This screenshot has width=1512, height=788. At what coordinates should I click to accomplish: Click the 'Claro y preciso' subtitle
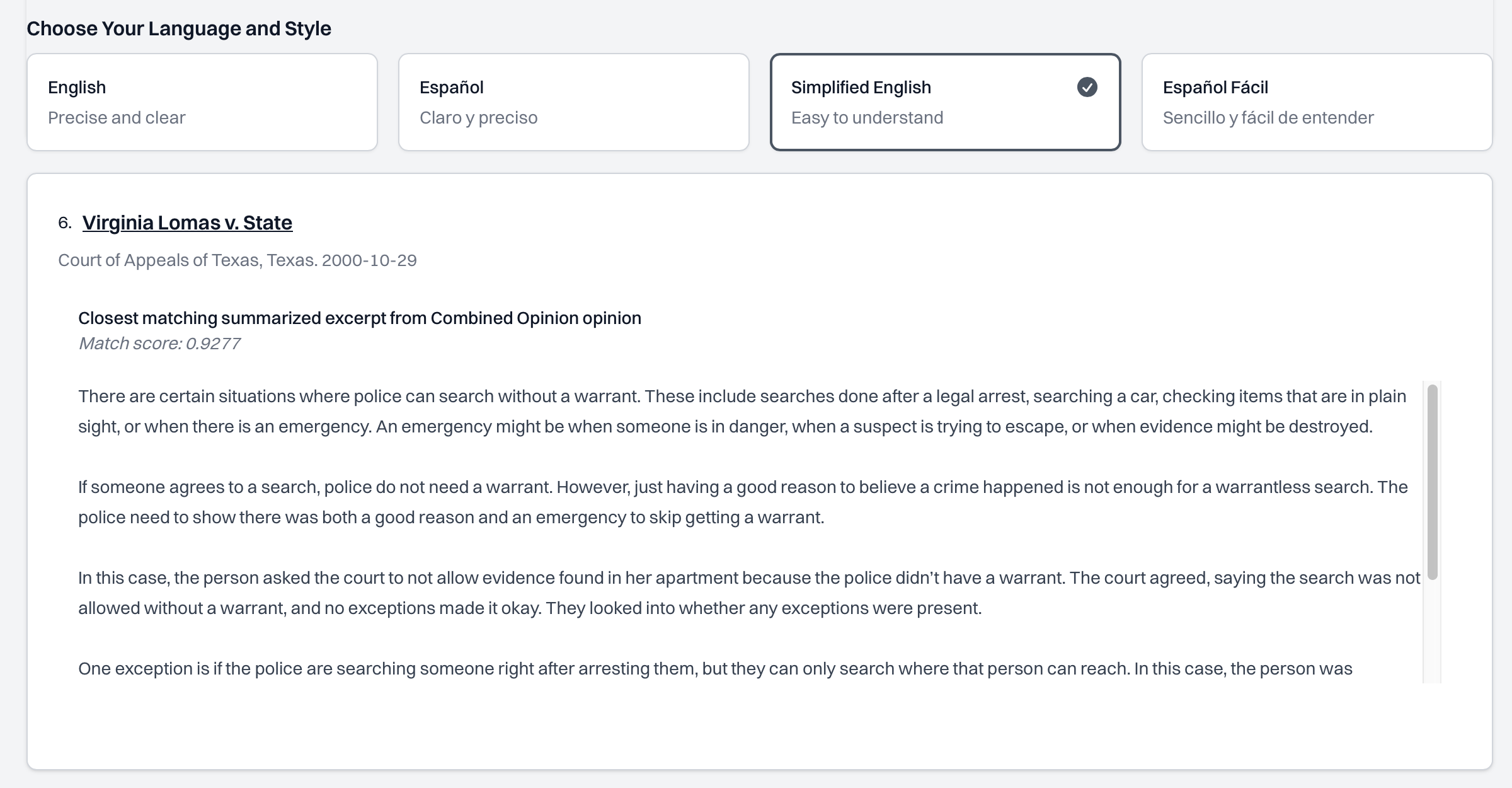point(479,118)
